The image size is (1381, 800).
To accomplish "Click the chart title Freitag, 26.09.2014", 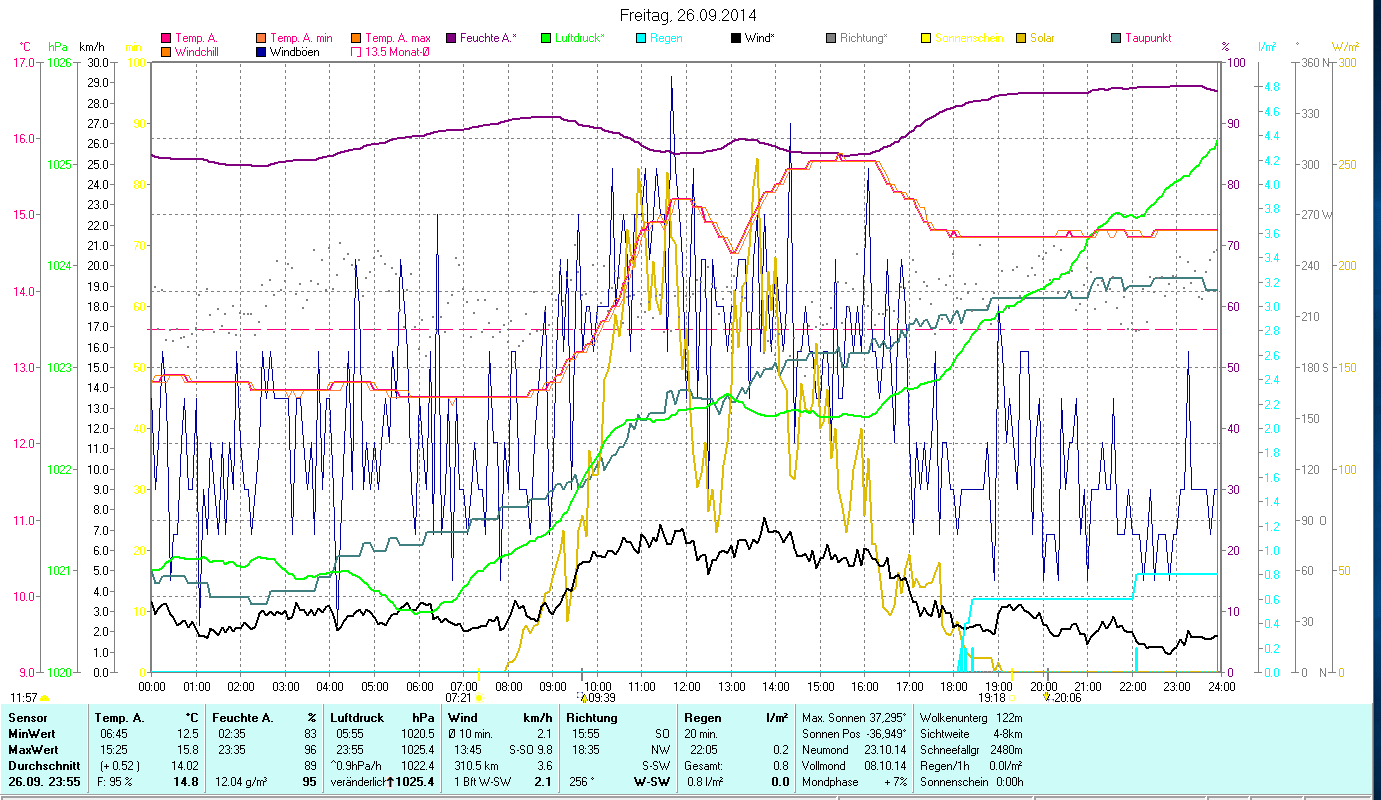I will click(x=687, y=15).
